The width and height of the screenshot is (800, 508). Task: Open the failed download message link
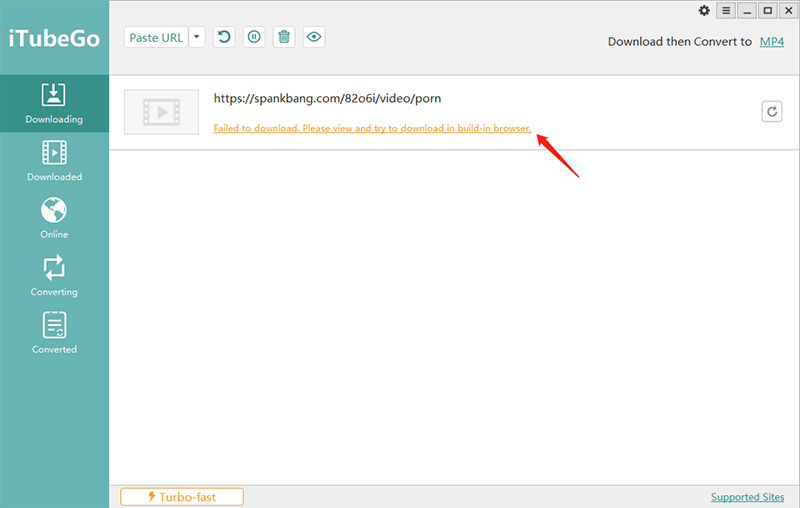[372, 128]
